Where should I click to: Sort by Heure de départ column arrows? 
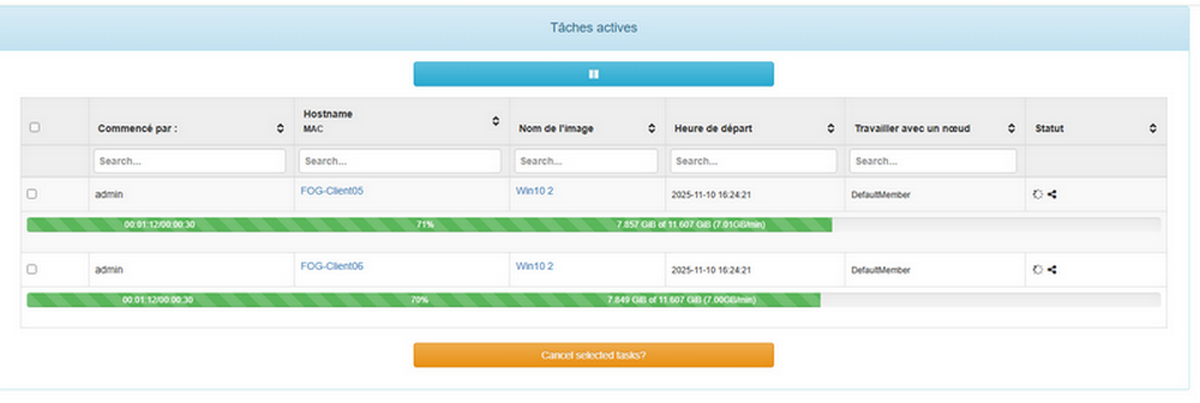tap(830, 129)
